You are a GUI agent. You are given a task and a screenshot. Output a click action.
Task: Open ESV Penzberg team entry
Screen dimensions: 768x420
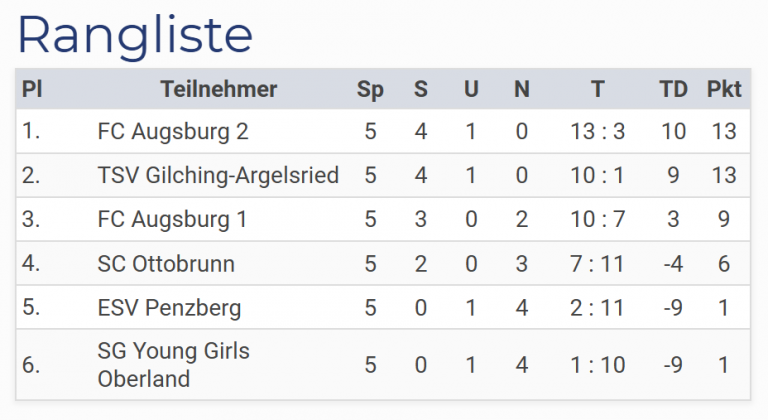(169, 308)
